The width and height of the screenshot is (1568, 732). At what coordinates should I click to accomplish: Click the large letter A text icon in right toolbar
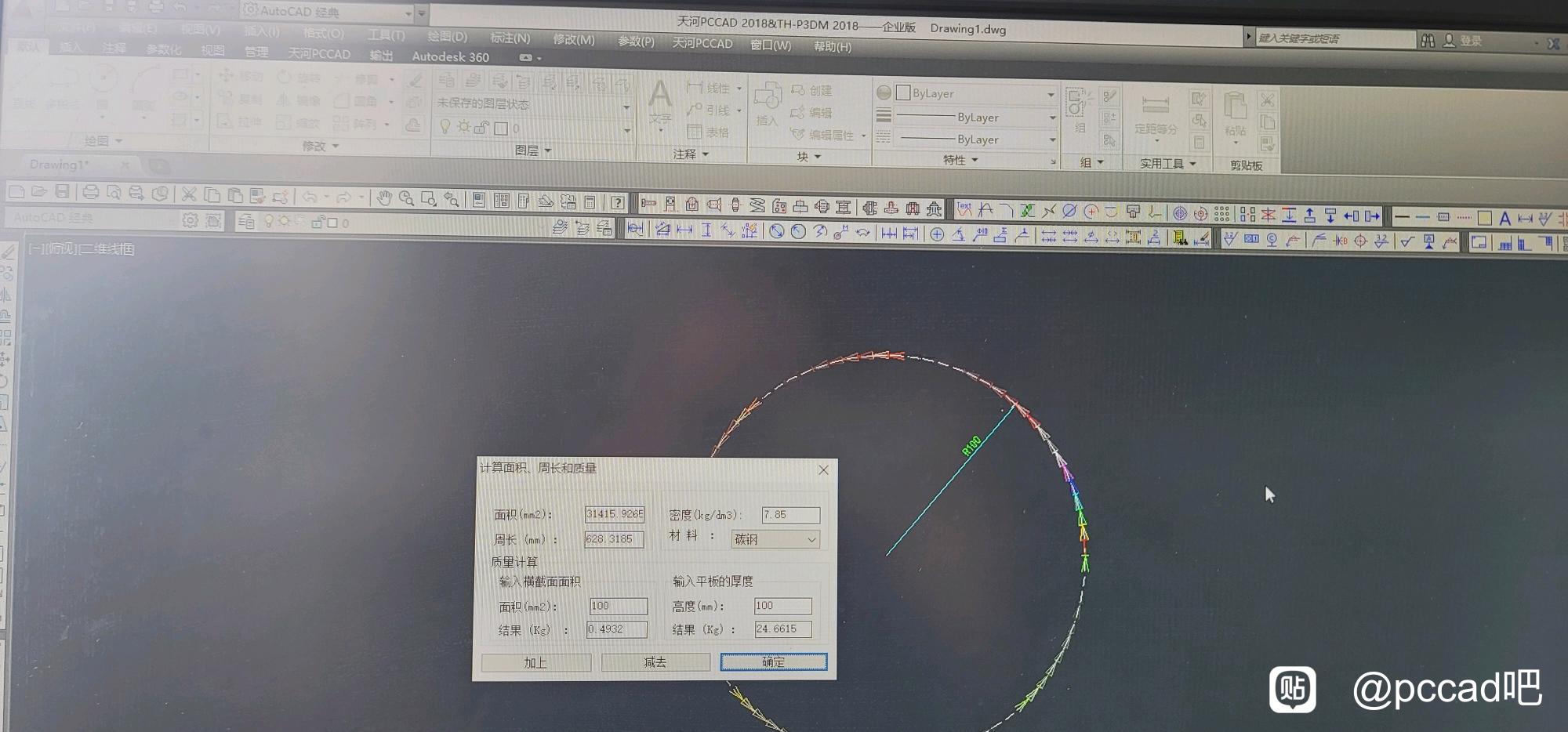[x=1504, y=219]
